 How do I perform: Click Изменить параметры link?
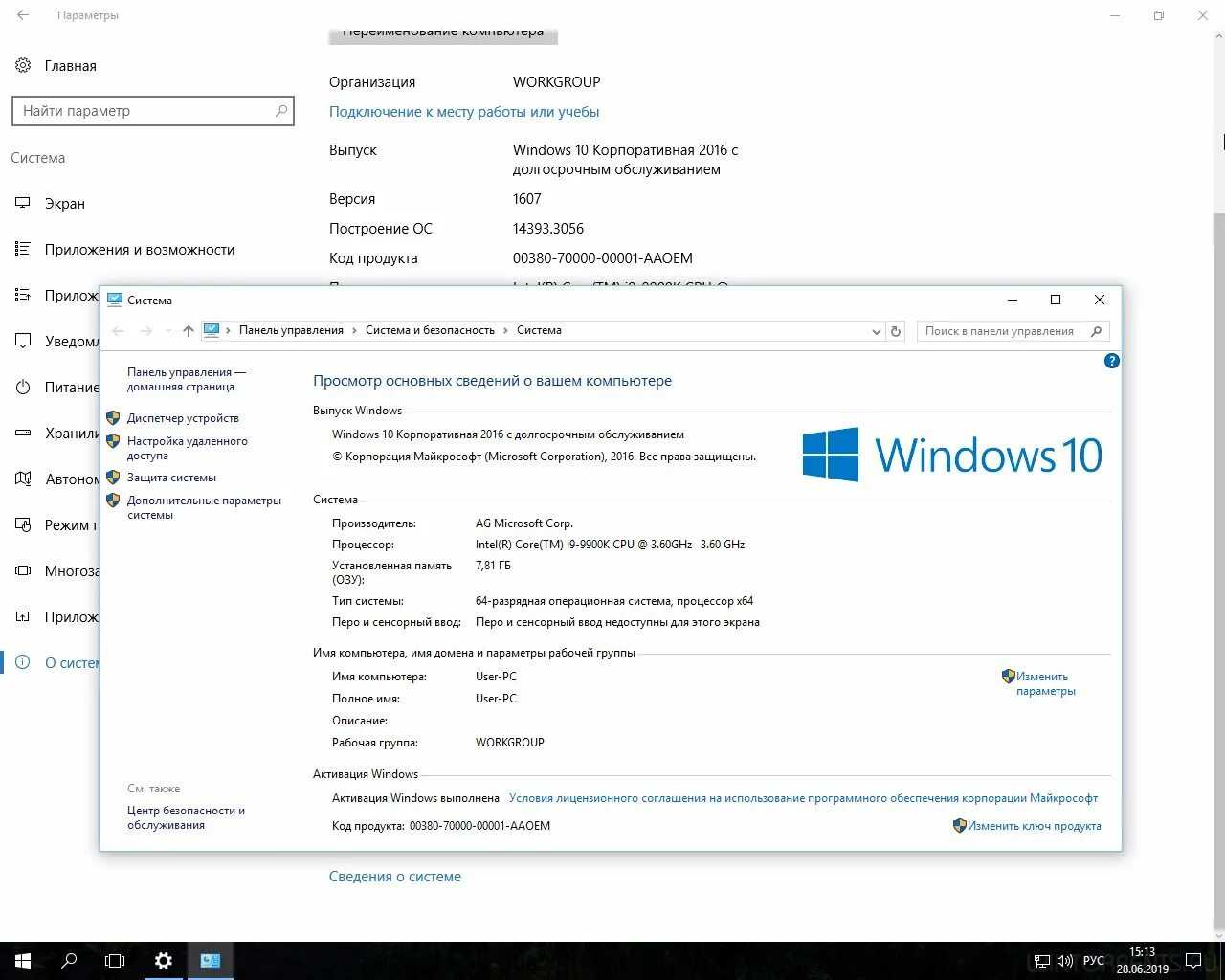tap(1045, 683)
